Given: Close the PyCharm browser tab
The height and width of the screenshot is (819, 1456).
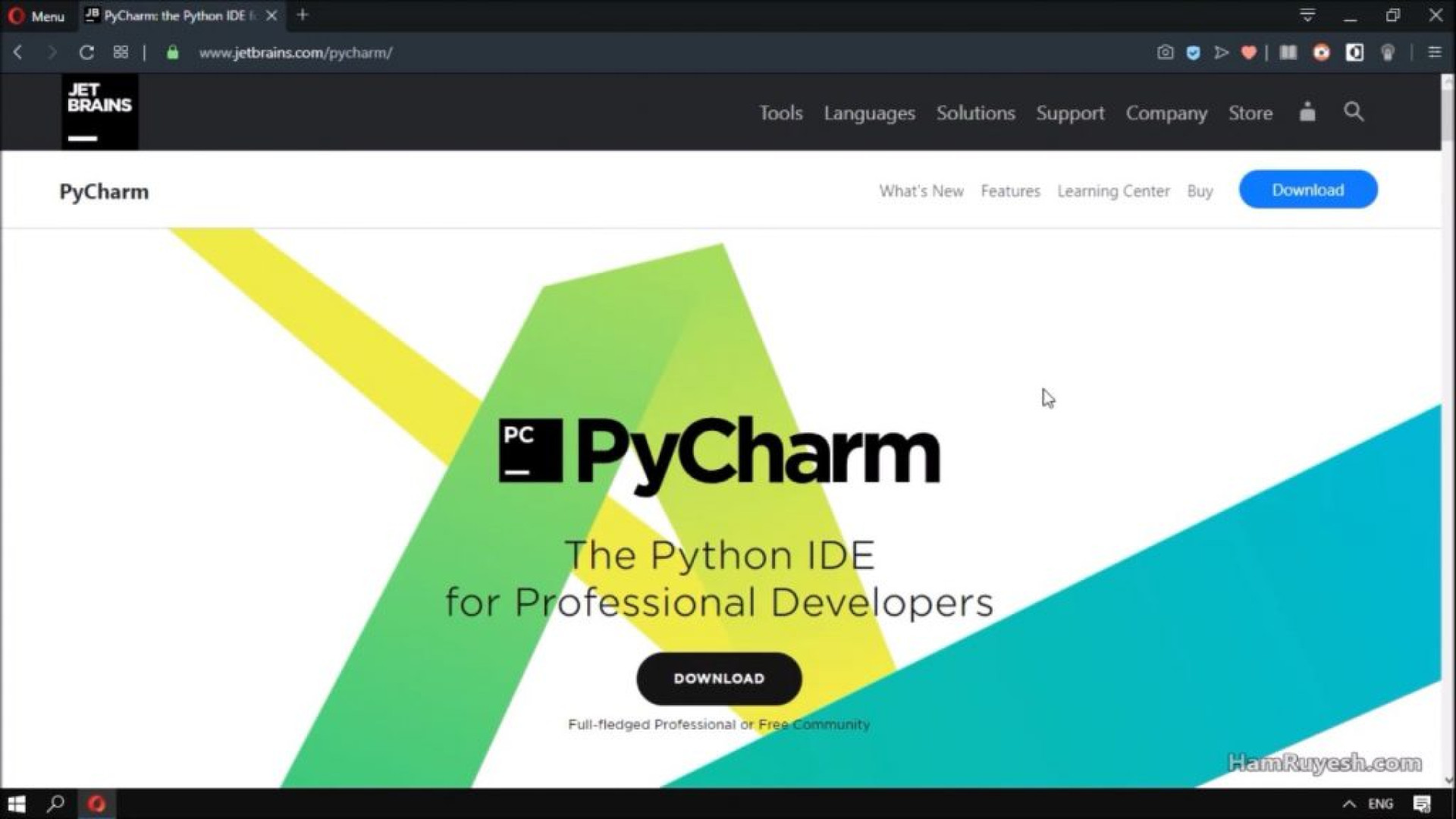Looking at the screenshot, I should pyautogui.click(x=271, y=15).
